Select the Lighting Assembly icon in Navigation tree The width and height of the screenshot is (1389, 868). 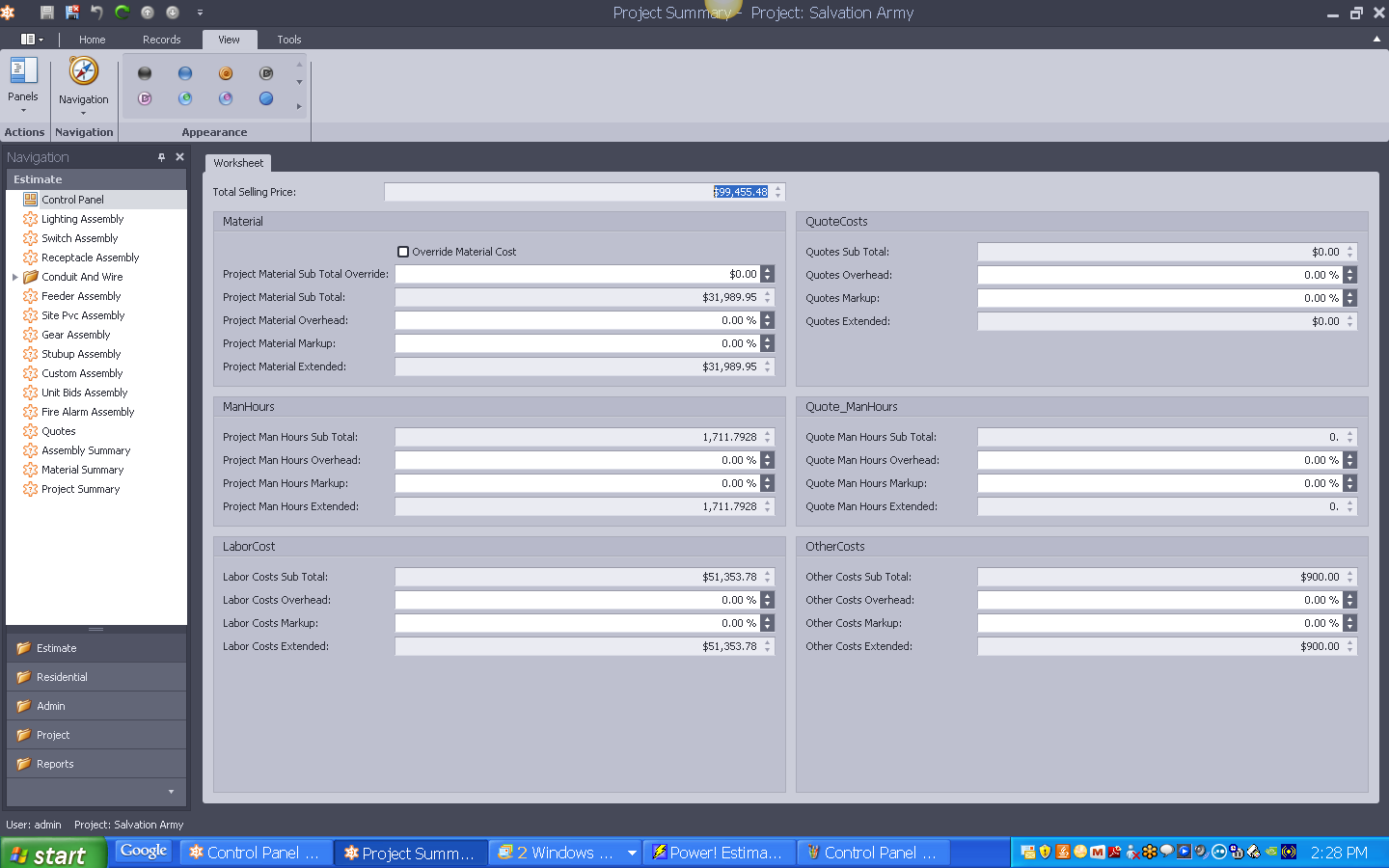(x=30, y=219)
